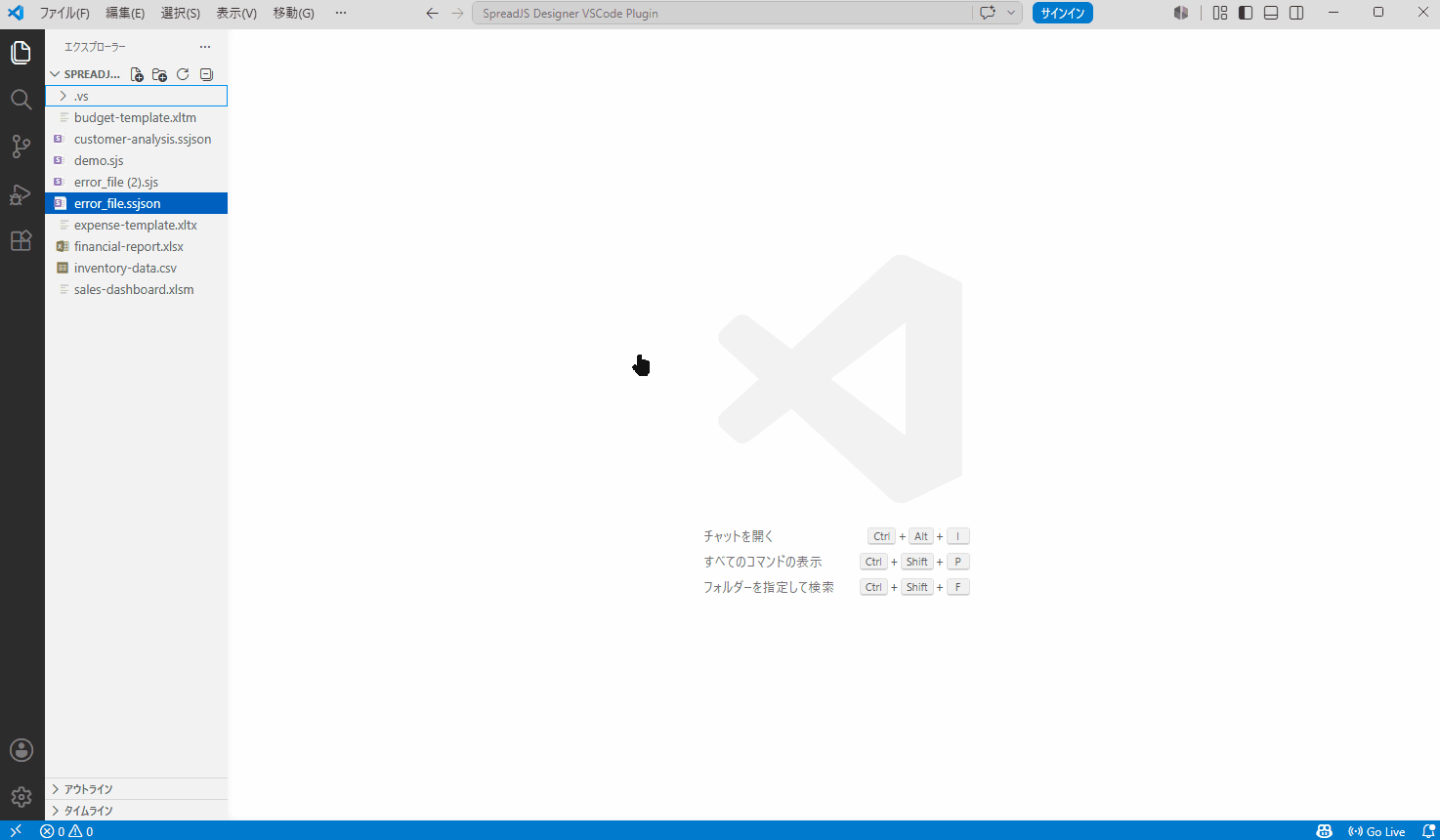This screenshot has height=840, width=1440.
Task: Open the Search view in activity bar
Action: pos(21,100)
